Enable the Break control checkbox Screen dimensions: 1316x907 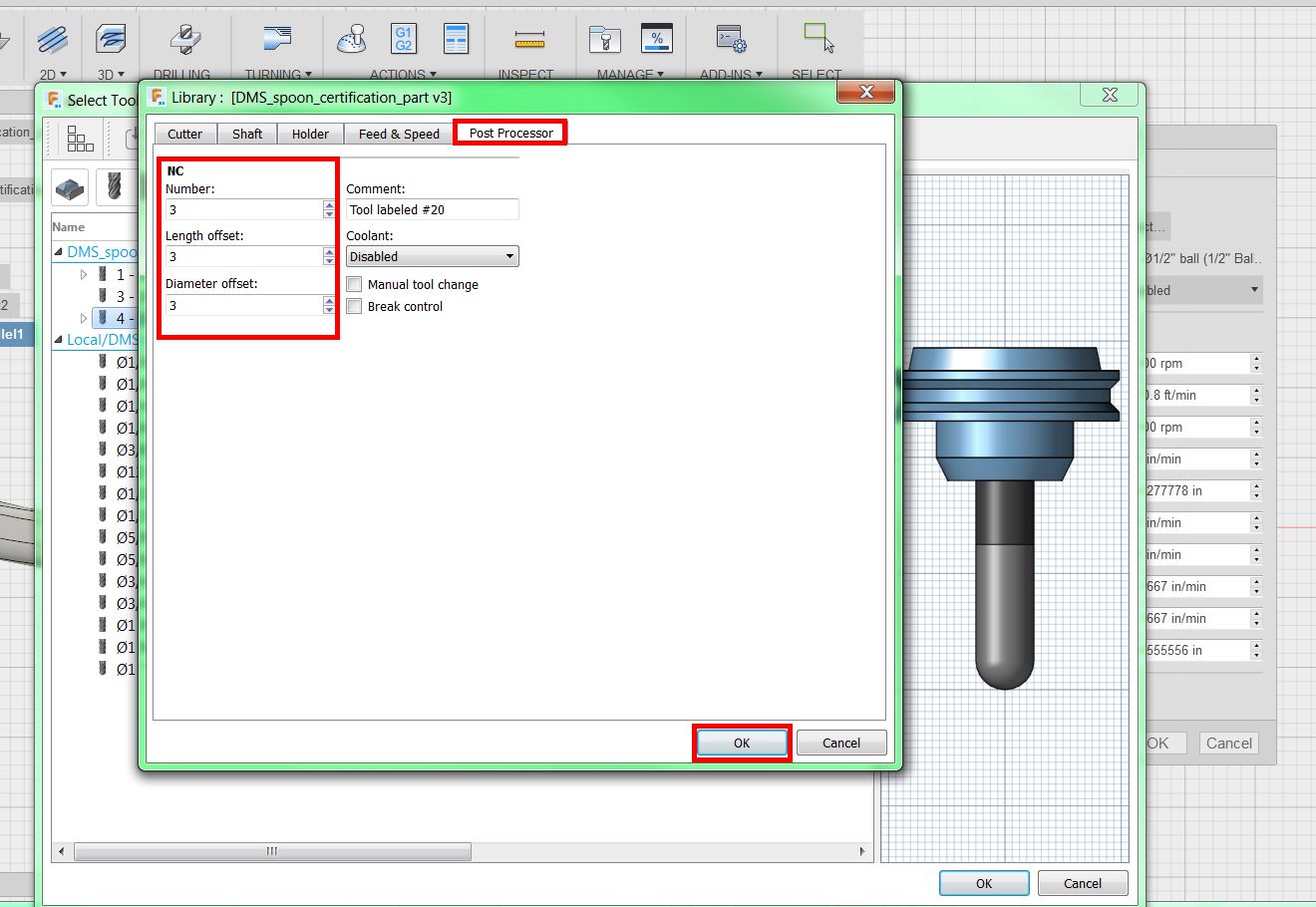(x=354, y=306)
